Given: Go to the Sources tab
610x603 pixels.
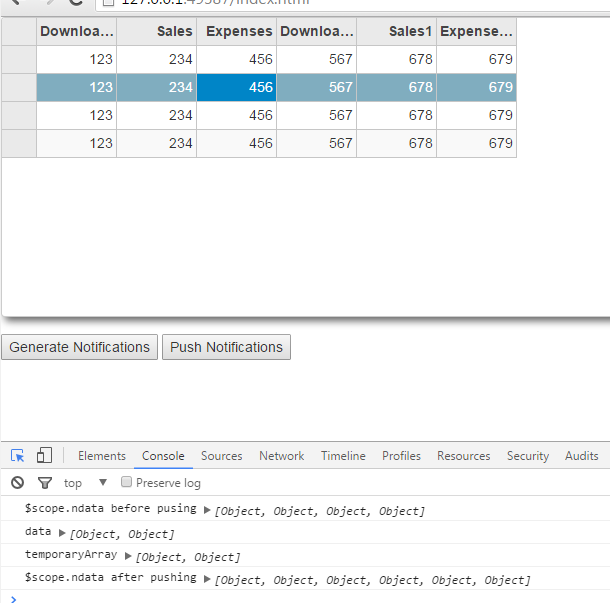Looking at the screenshot, I should click(x=221, y=456).
